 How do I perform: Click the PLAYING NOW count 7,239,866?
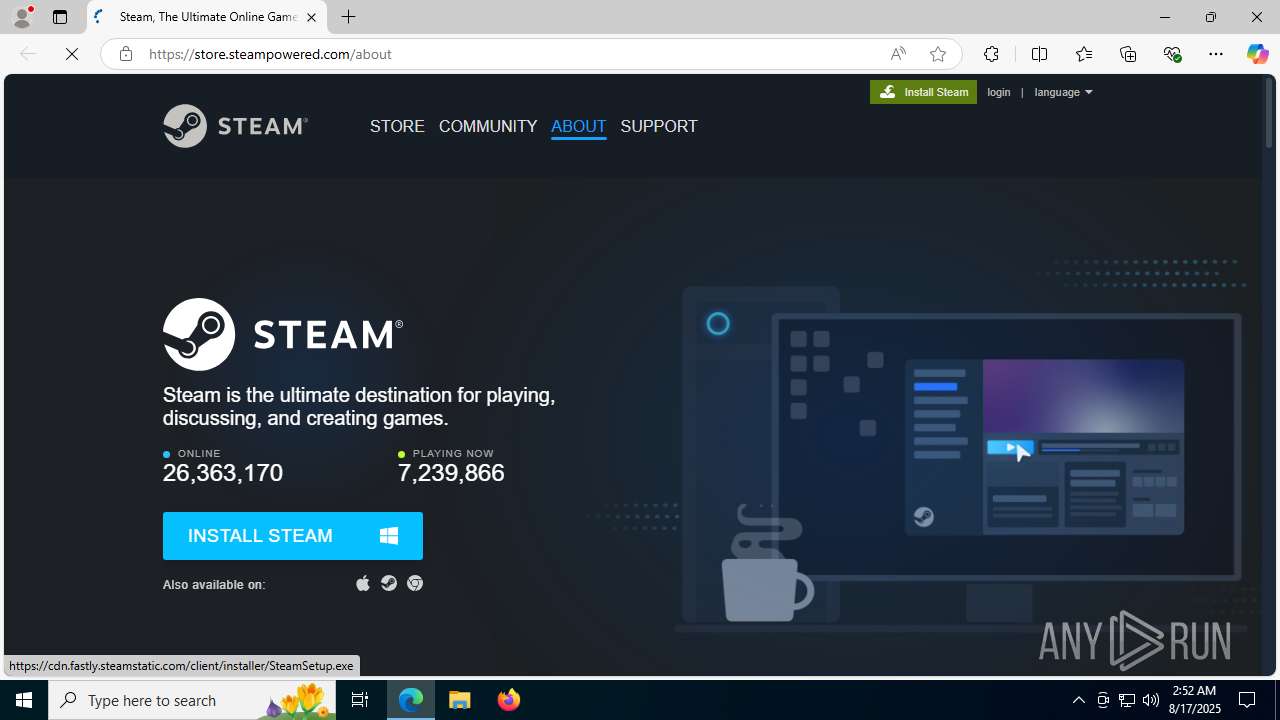point(451,473)
